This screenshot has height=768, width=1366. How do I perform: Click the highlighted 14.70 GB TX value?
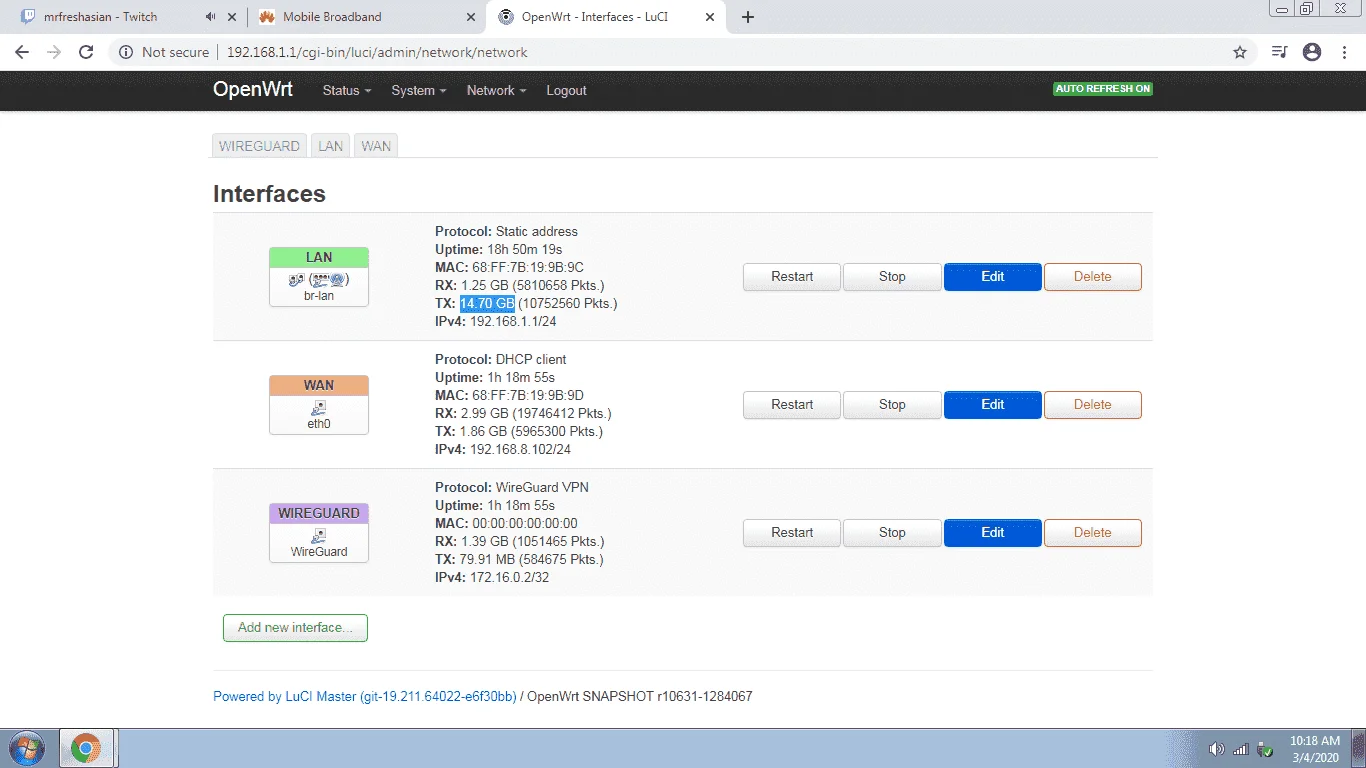coord(487,303)
